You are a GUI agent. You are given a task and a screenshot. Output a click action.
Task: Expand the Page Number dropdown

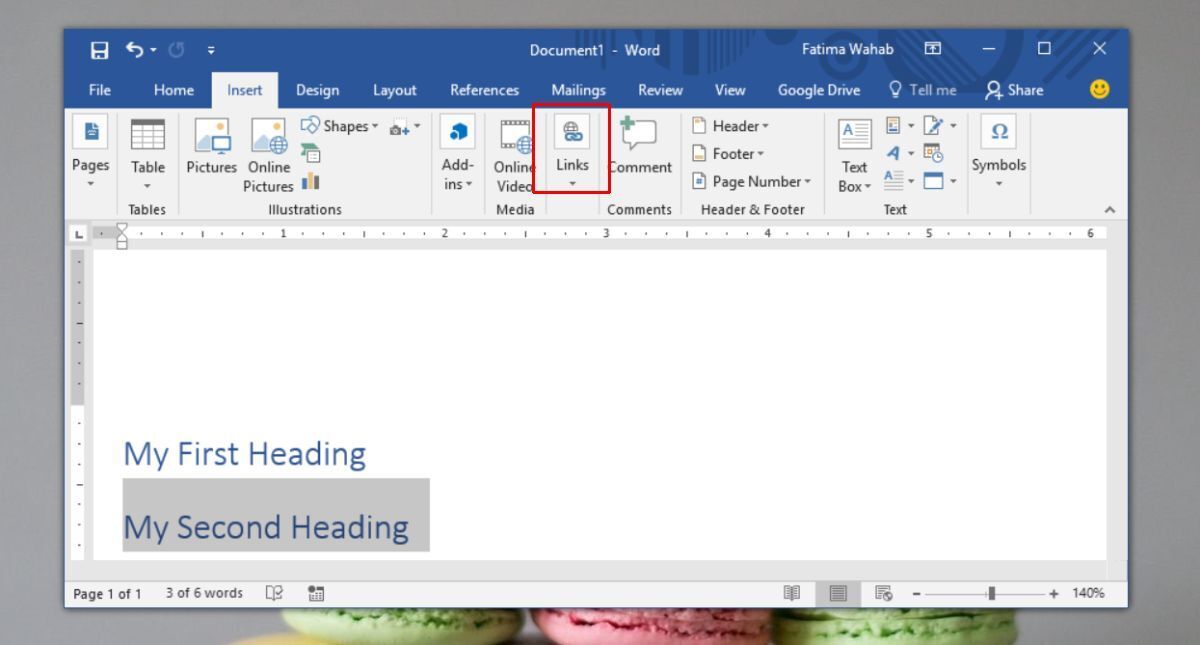753,181
